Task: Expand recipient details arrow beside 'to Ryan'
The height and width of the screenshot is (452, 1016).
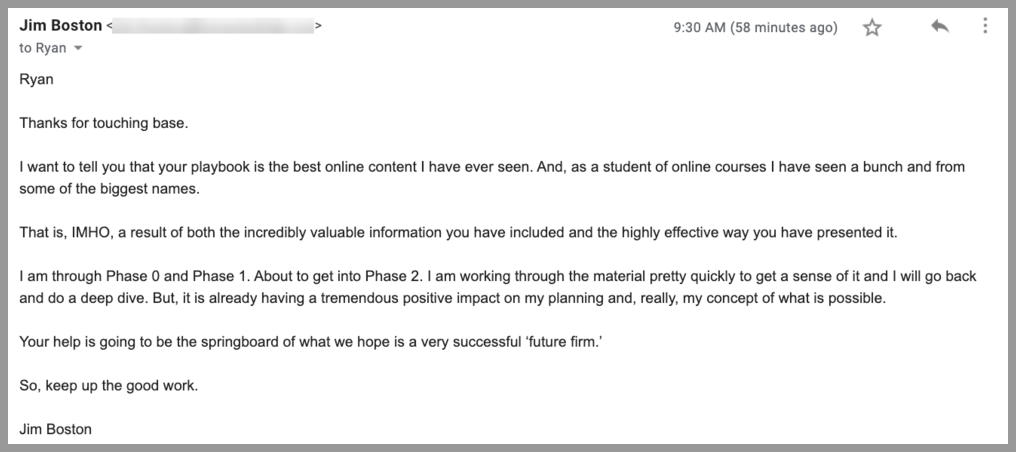Action: point(78,49)
